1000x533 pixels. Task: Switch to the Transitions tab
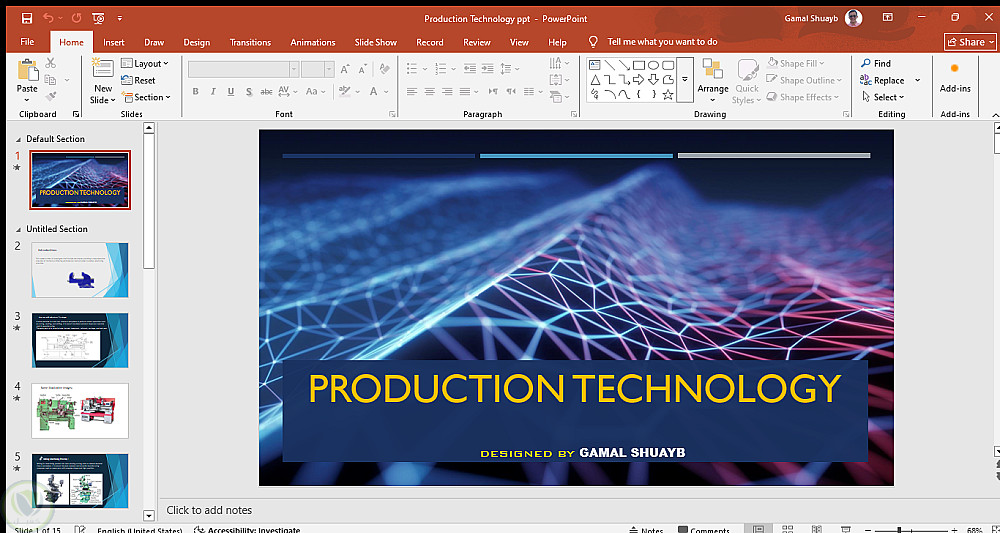250,42
